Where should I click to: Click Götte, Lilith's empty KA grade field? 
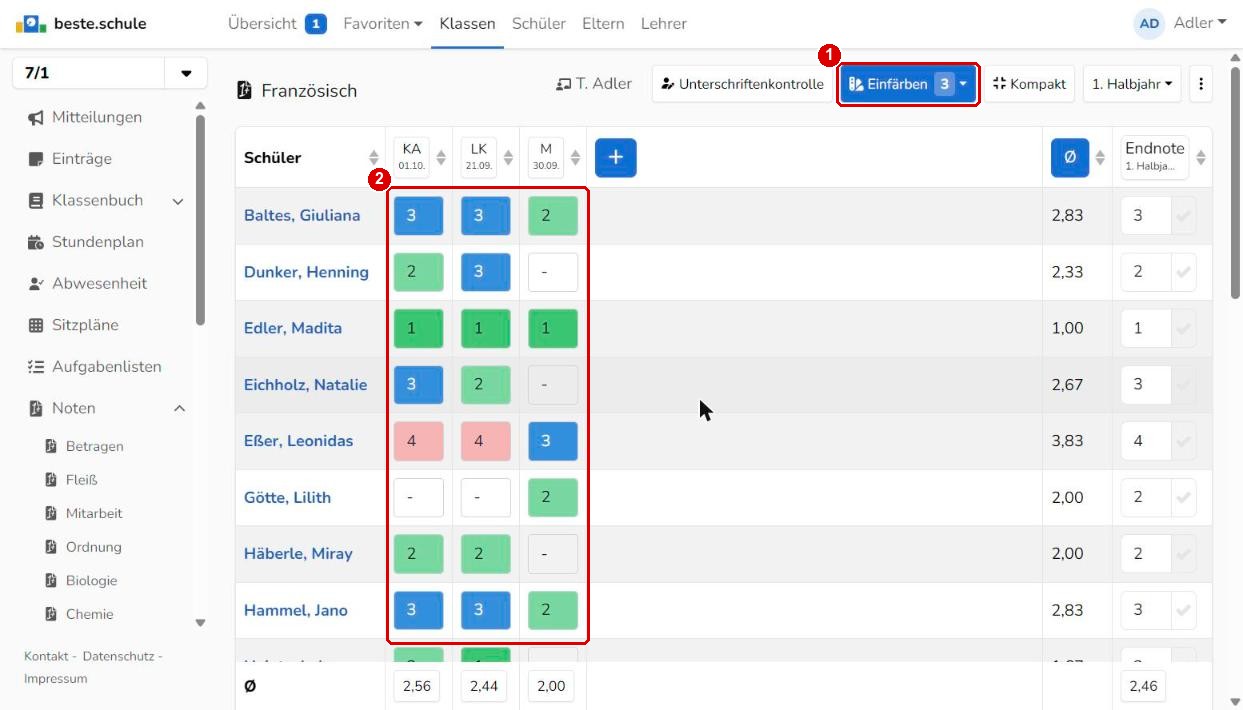tap(418, 498)
